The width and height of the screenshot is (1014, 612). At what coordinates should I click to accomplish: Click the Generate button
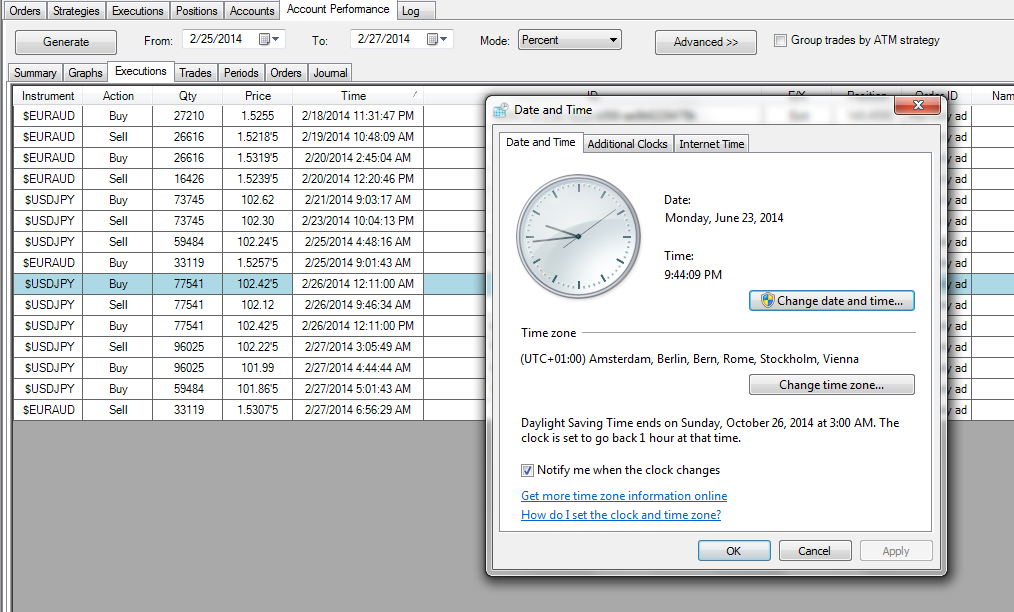click(66, 42)
